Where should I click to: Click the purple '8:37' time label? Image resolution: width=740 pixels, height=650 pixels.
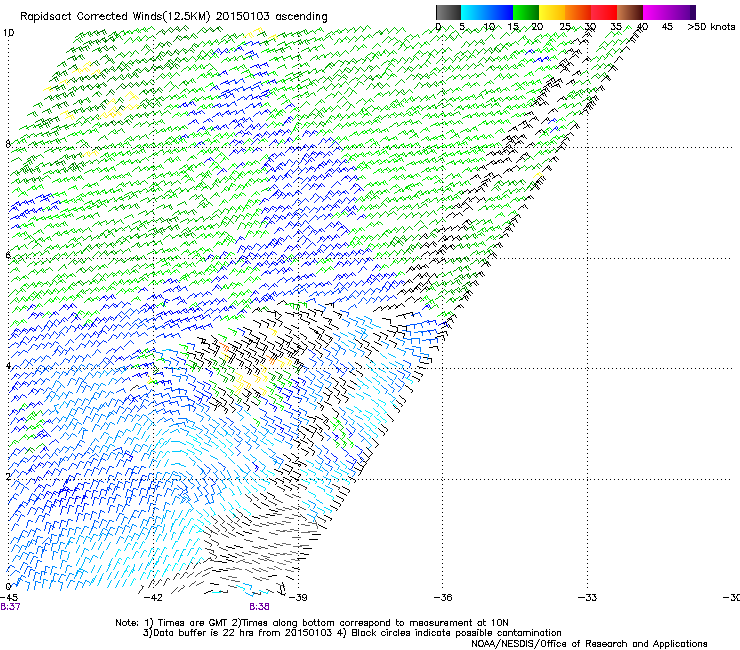[x=10, y=607]
